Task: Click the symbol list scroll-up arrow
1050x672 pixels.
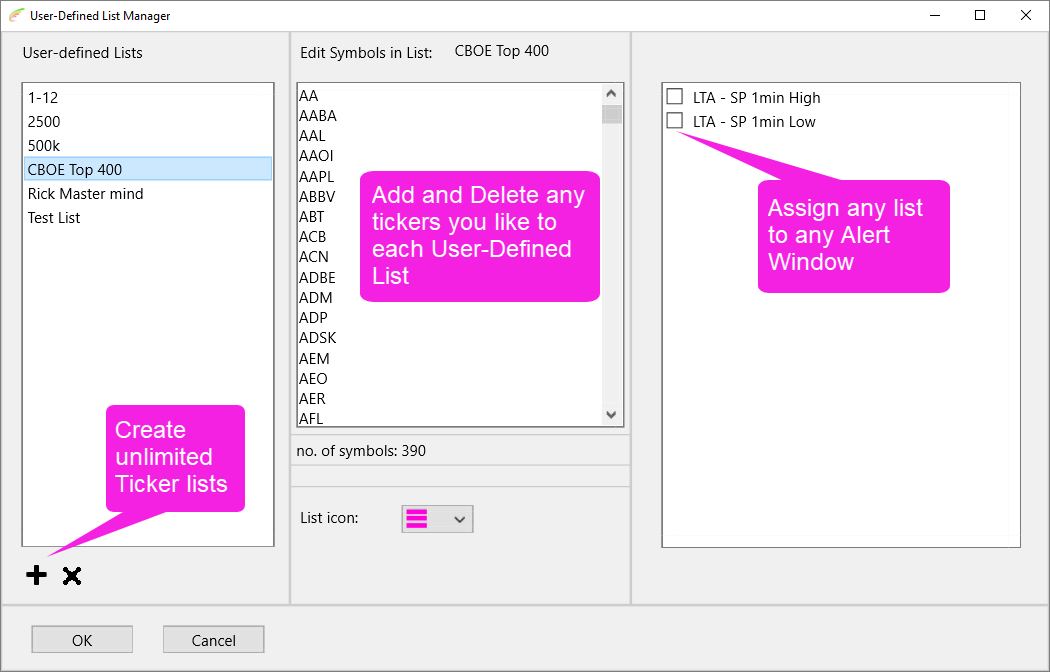Action: (611, 94)
